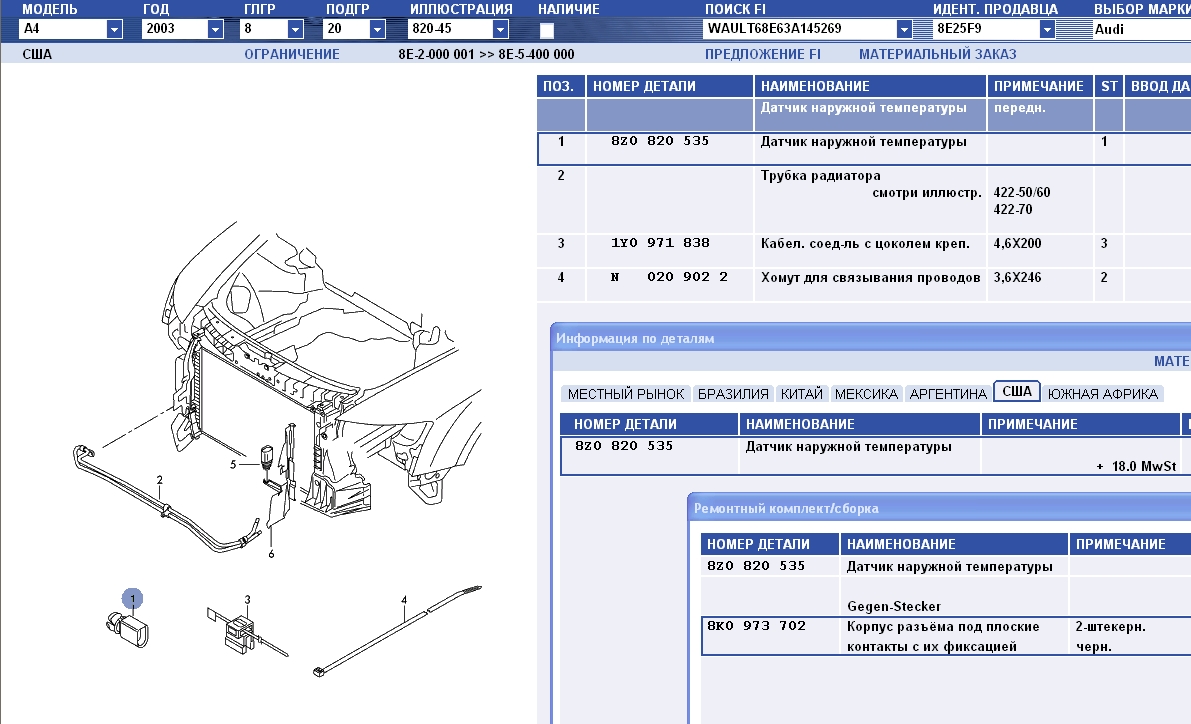The width and height of the screenshot is (1191, 724).
Task: Open the ПОИСК FI VIN dropdown arrow
Action: [904, 29]
